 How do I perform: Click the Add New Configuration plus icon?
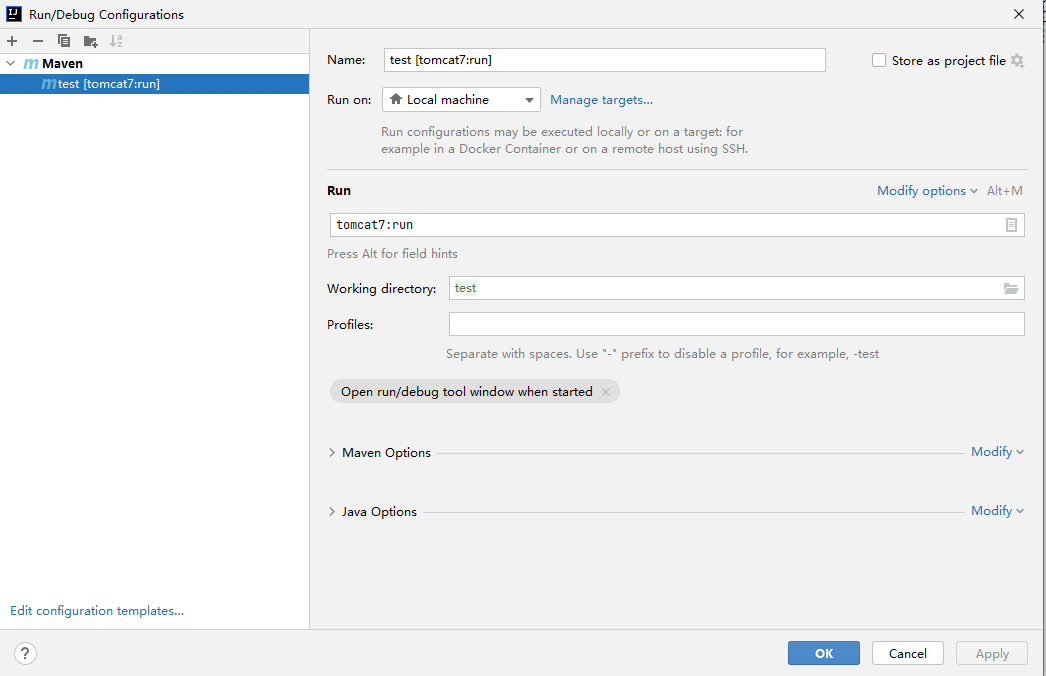pos(12,41)
